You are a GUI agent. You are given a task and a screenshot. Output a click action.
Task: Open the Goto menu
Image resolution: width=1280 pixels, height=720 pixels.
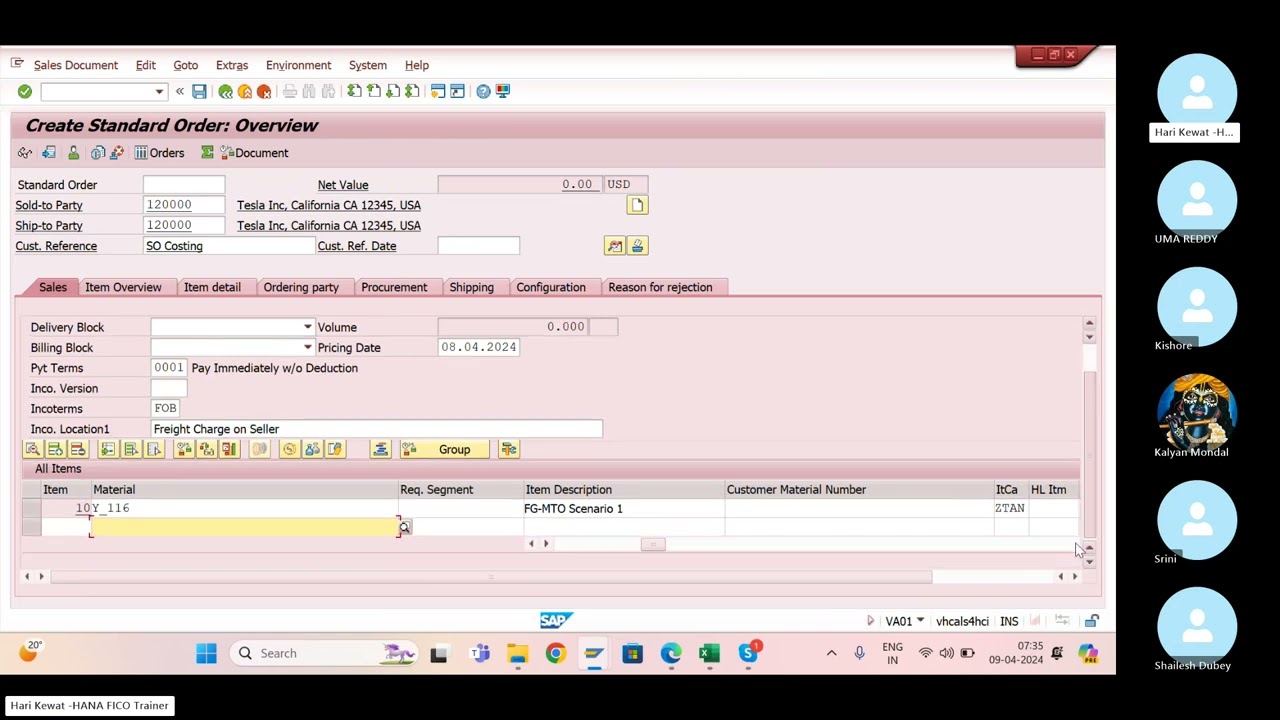pos(186,65)
